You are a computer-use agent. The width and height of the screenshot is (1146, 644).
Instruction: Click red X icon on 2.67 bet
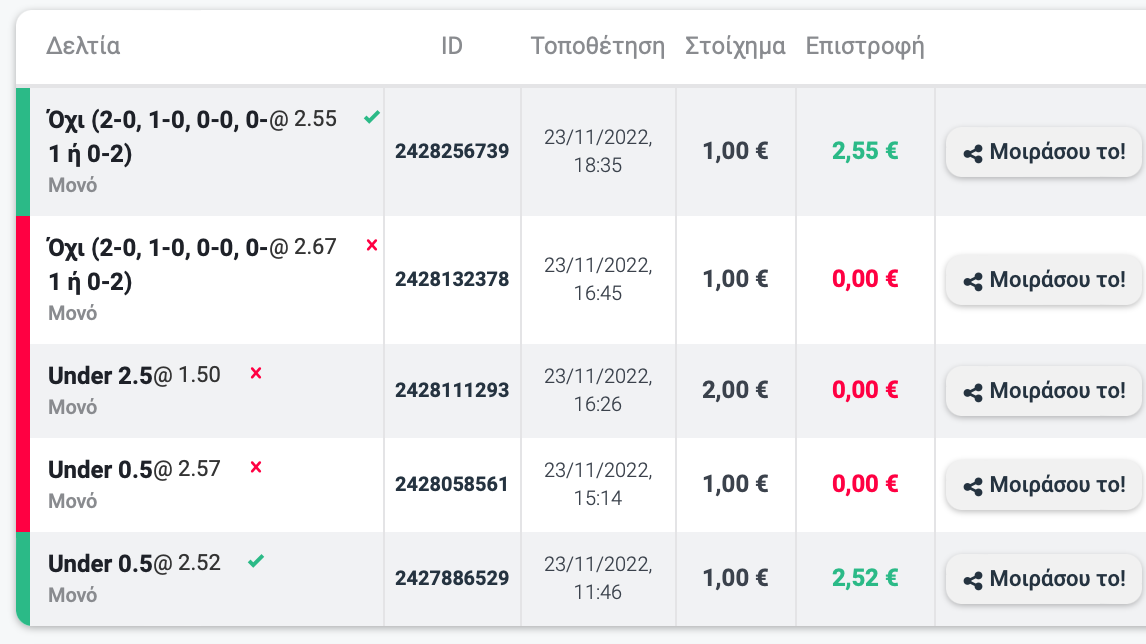click(x=372, y=245)
